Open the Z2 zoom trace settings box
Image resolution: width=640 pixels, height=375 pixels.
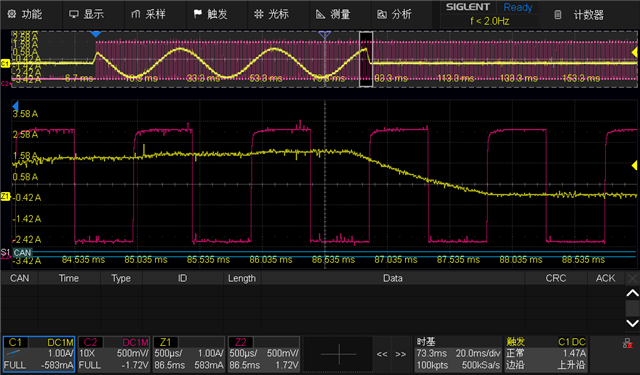tap(264, 354)
